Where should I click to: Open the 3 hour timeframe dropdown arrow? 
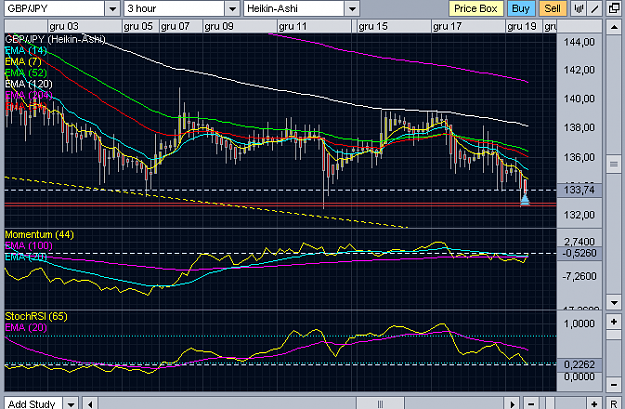pos(232,9)
